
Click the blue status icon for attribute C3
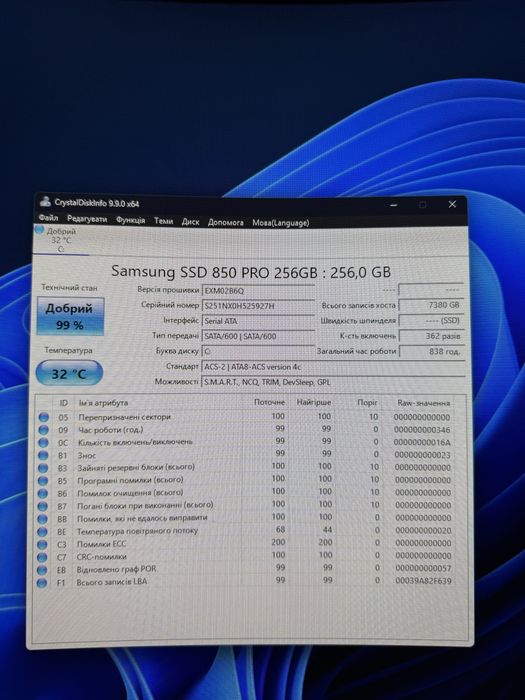(42, 545)
